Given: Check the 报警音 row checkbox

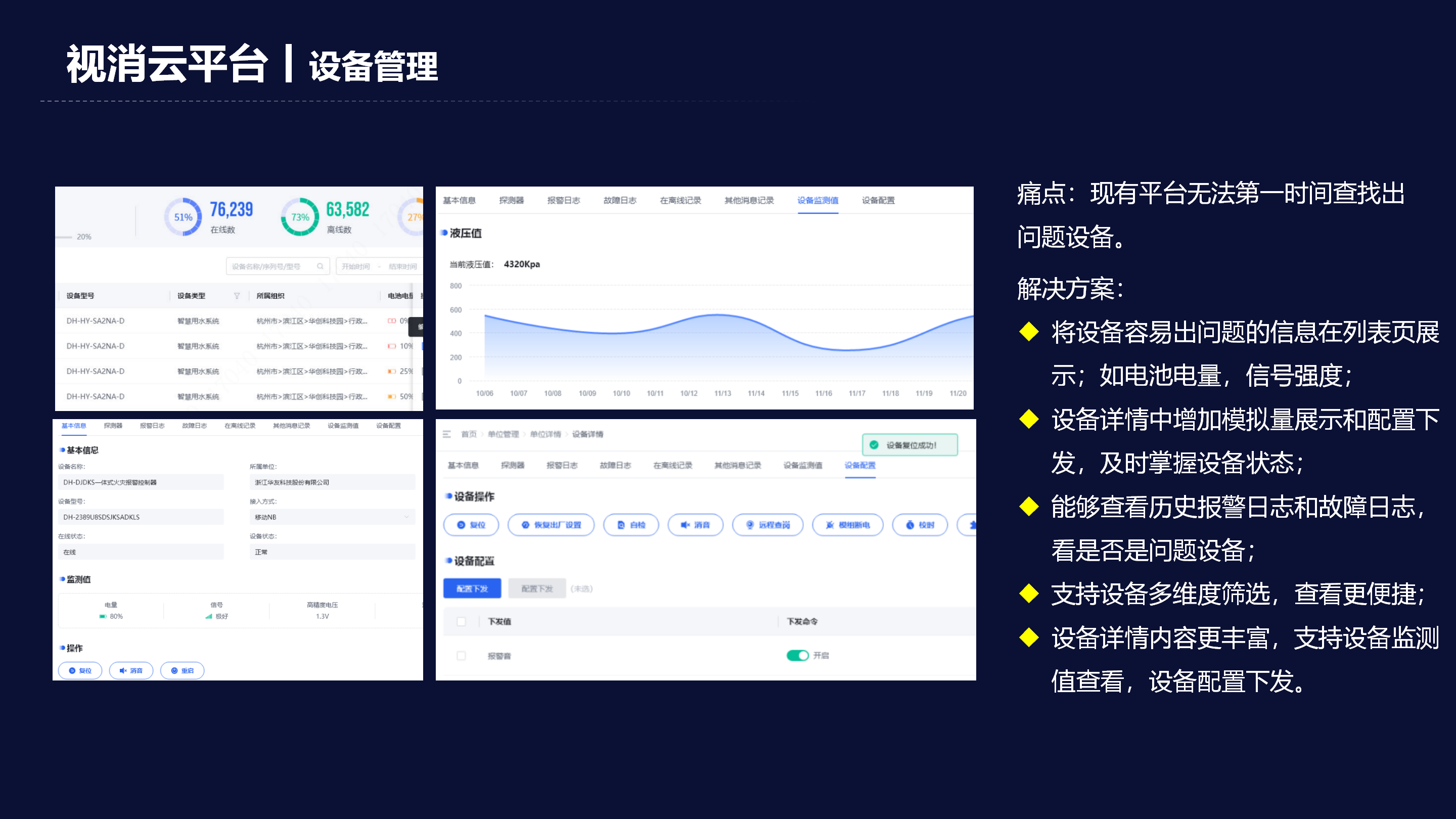Looking at the screenshot, I should (461, 656).
